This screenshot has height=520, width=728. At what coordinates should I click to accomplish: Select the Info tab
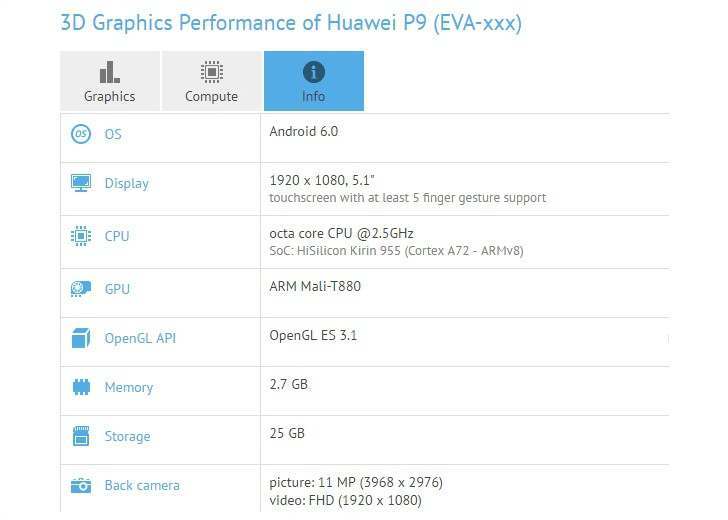313,81
